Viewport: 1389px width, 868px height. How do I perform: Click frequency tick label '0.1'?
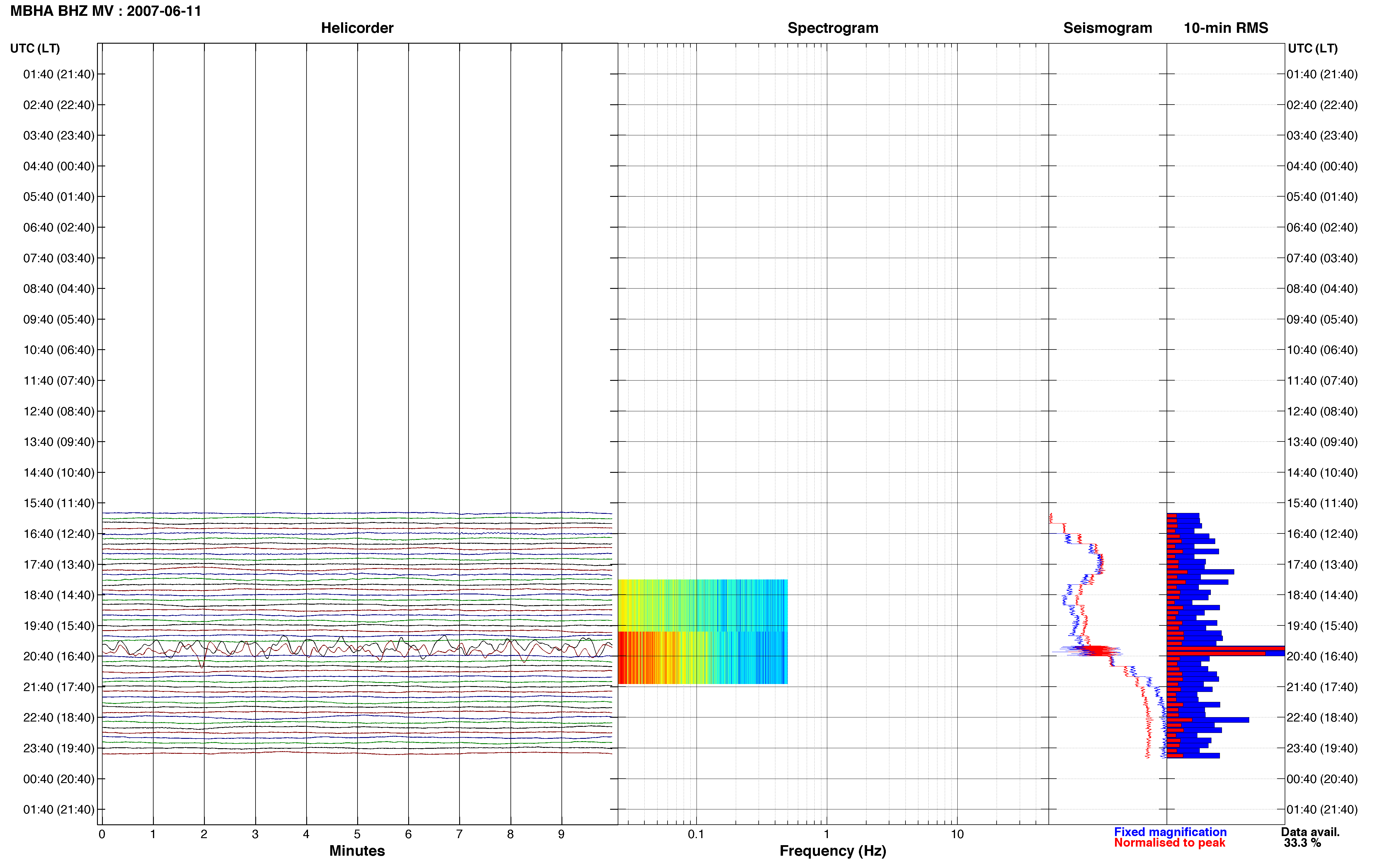[696, 834]
